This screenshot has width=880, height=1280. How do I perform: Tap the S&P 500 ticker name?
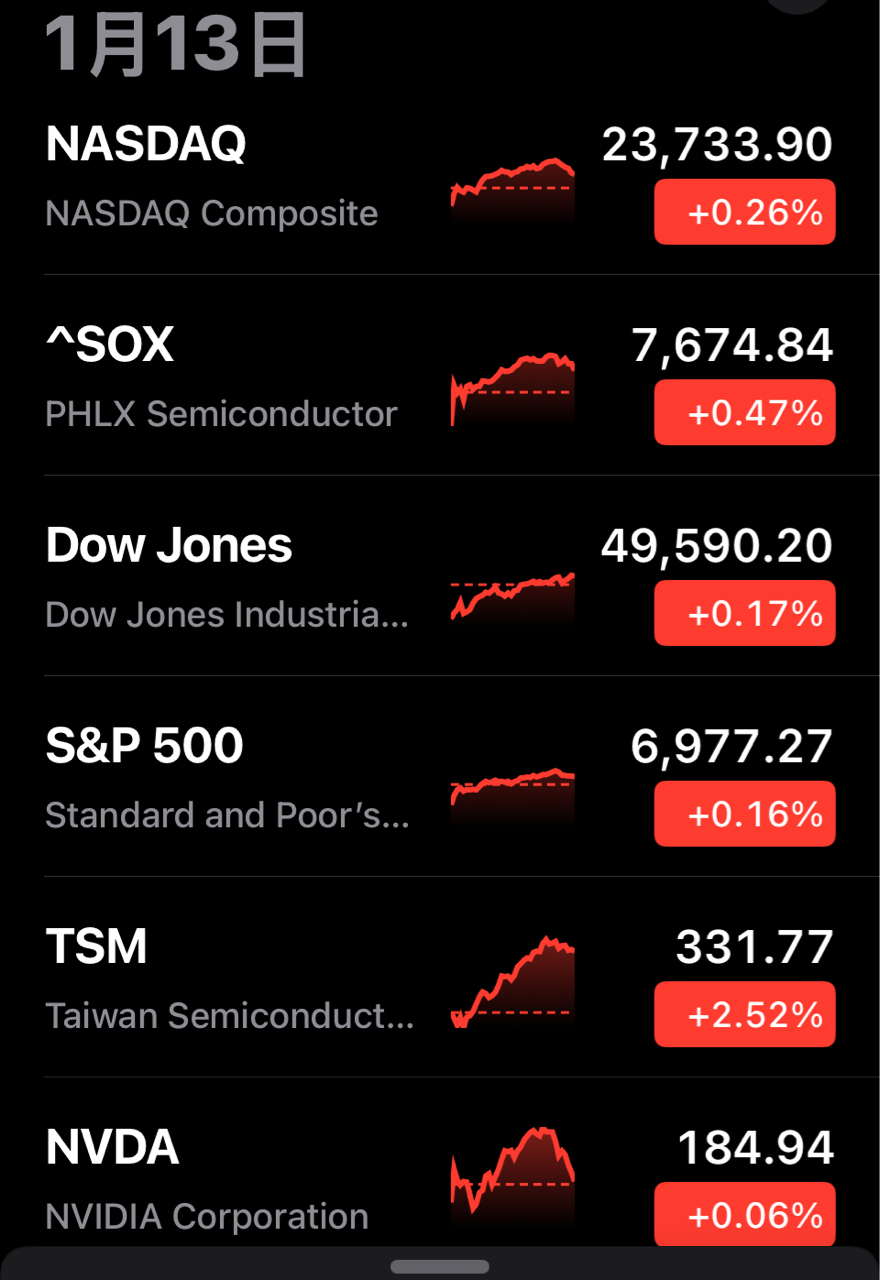pyautogui.click(x=145, y=747)
